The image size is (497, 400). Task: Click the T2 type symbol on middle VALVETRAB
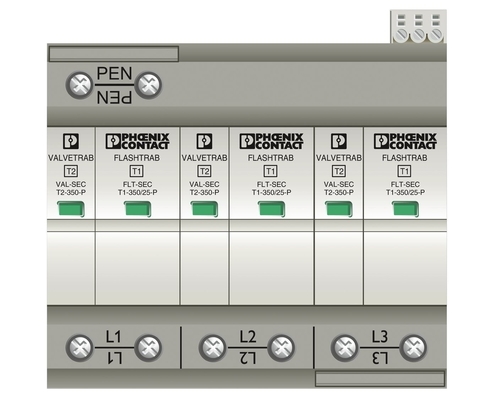click(x=204, y=171)
